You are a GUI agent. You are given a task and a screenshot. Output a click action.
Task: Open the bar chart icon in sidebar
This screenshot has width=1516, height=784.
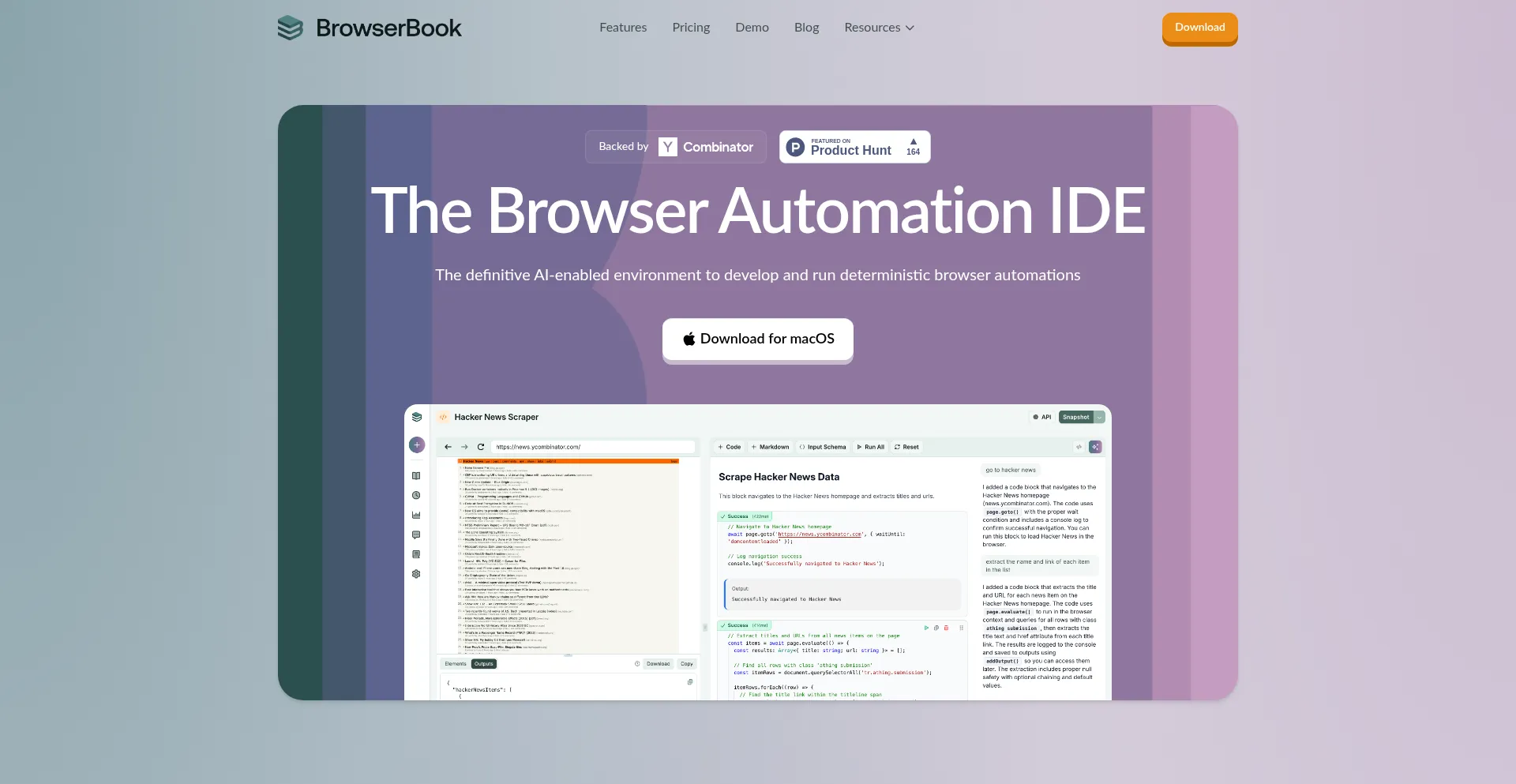point(416,516)
